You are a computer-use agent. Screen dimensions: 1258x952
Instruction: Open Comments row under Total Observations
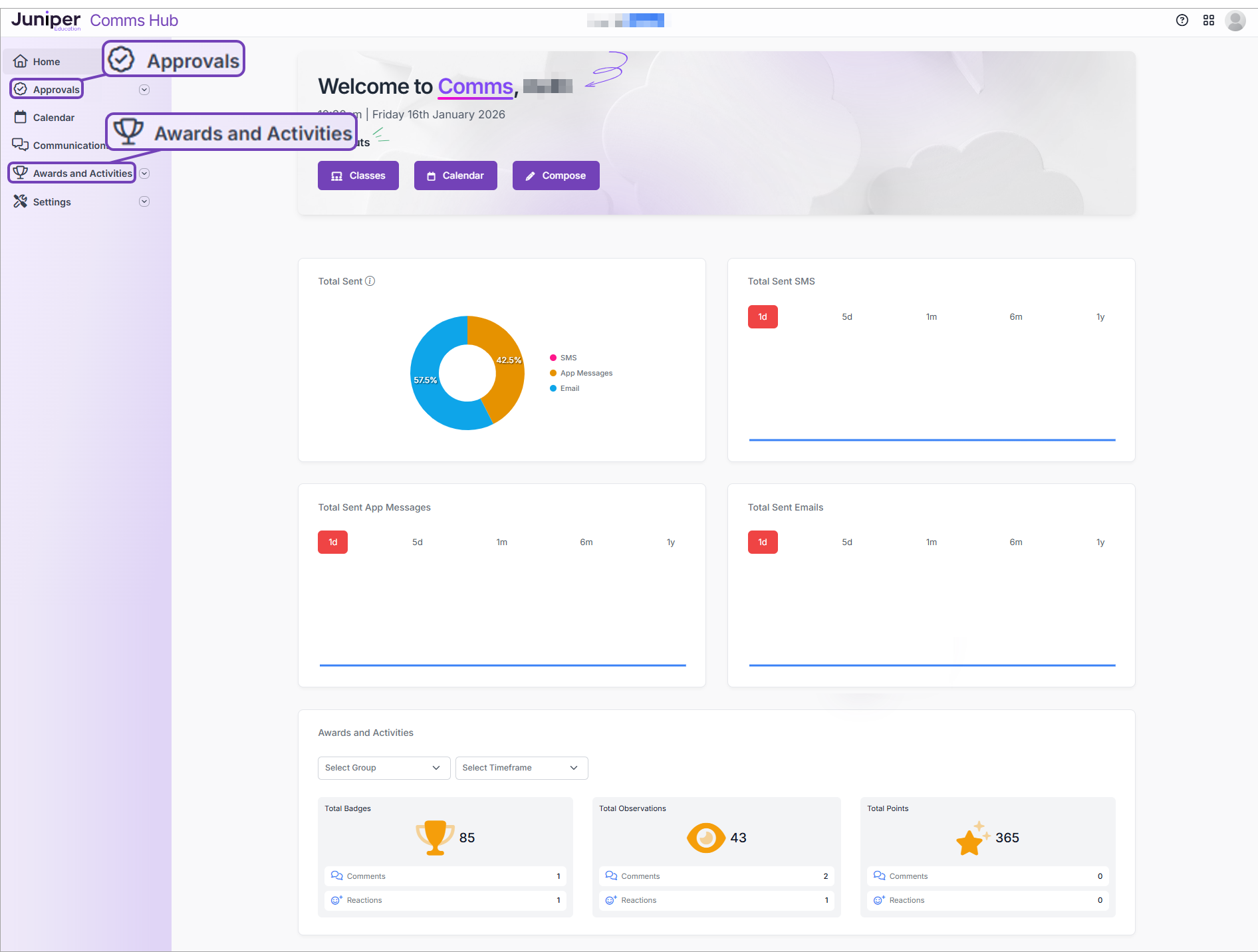716,876
